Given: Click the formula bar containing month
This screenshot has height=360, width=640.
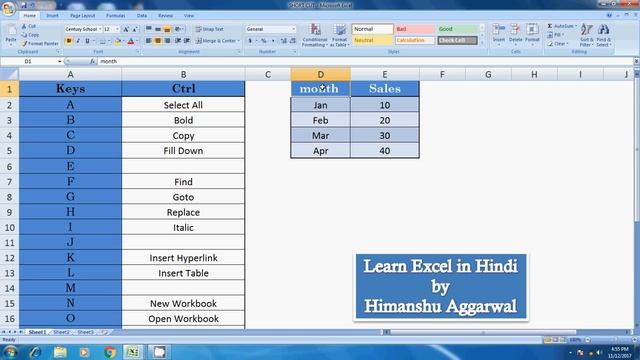Looking at the screenshot, I should [x=364, y=61].
